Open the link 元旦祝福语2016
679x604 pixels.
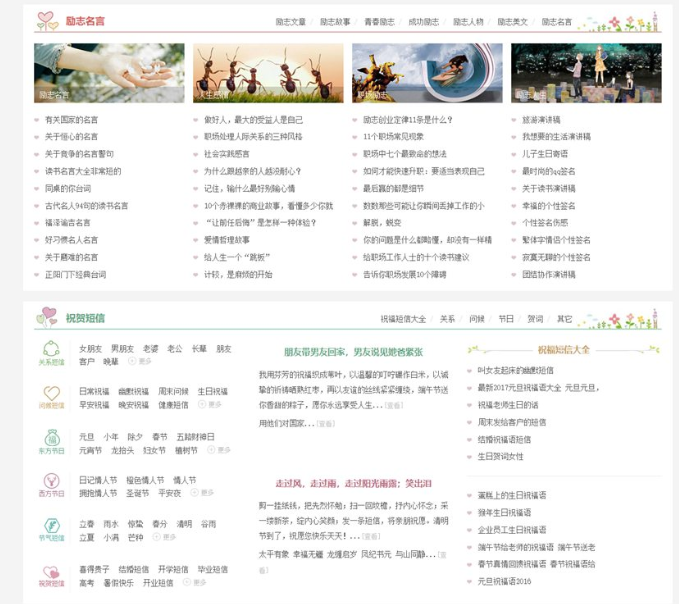pyautogui.click(x=504, y=581)
